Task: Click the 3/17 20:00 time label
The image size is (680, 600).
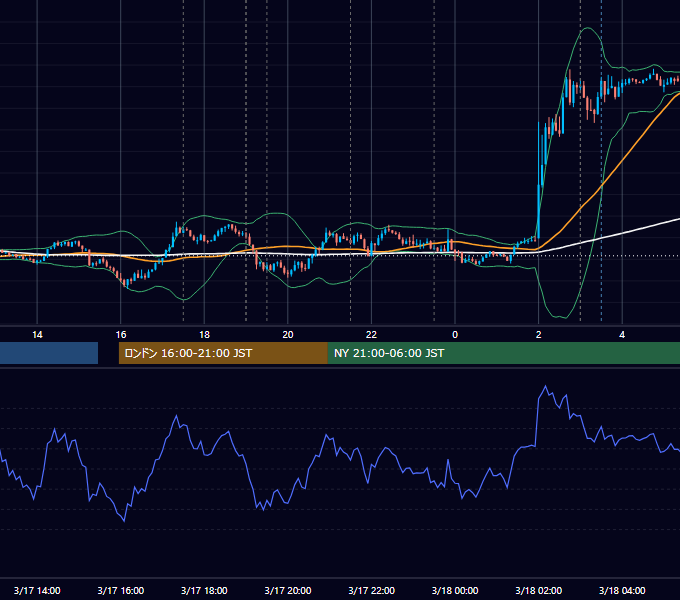Action: [288, 590]
